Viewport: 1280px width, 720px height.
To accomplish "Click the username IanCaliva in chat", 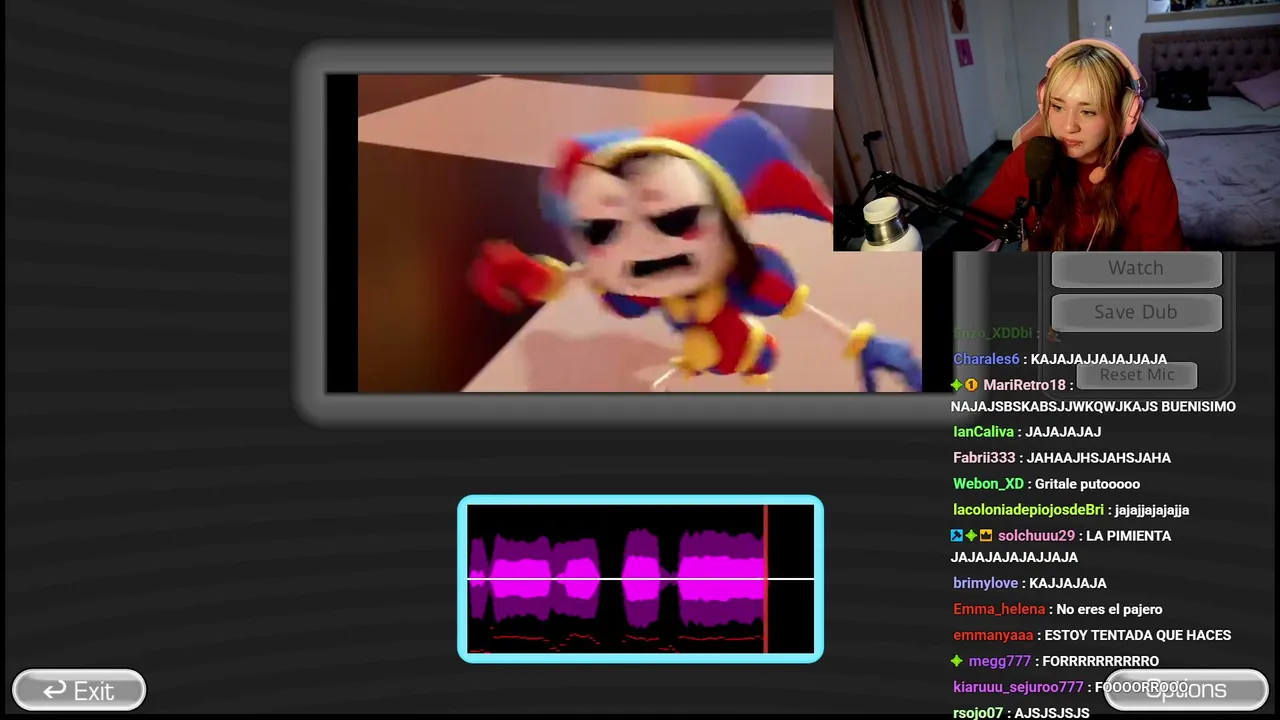I will point(983,432).
